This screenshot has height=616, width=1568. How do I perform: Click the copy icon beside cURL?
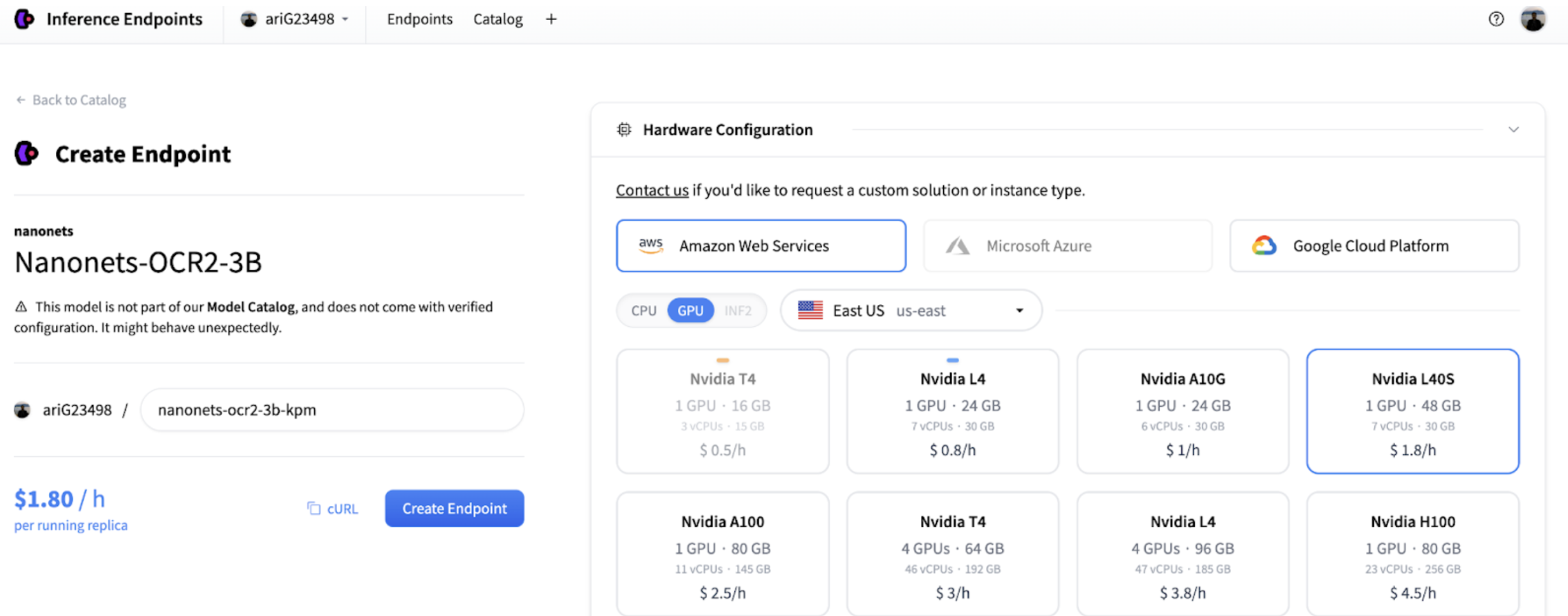[x=313, y=509]
